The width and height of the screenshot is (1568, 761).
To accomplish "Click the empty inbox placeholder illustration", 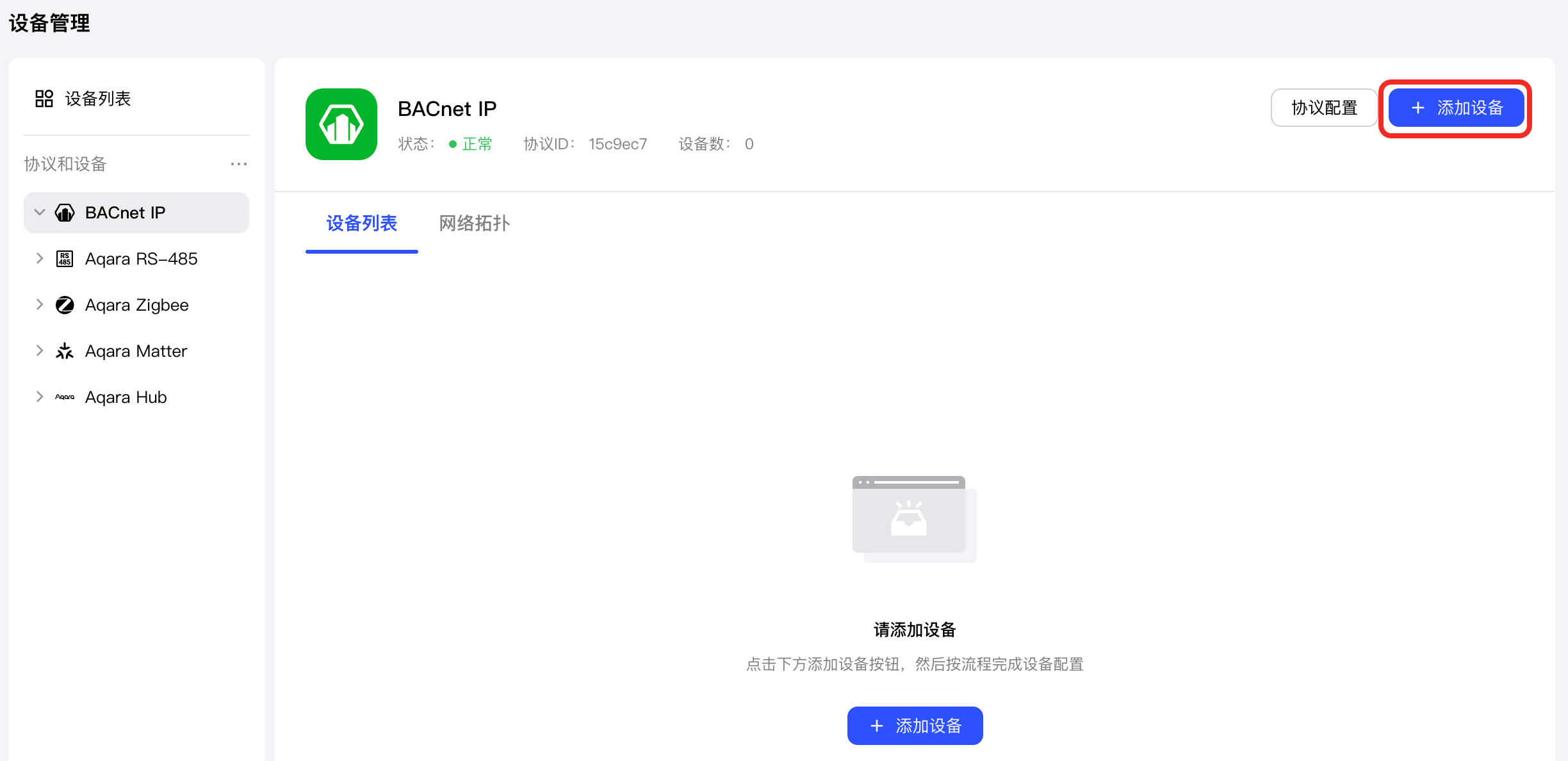I will point(915,520).
